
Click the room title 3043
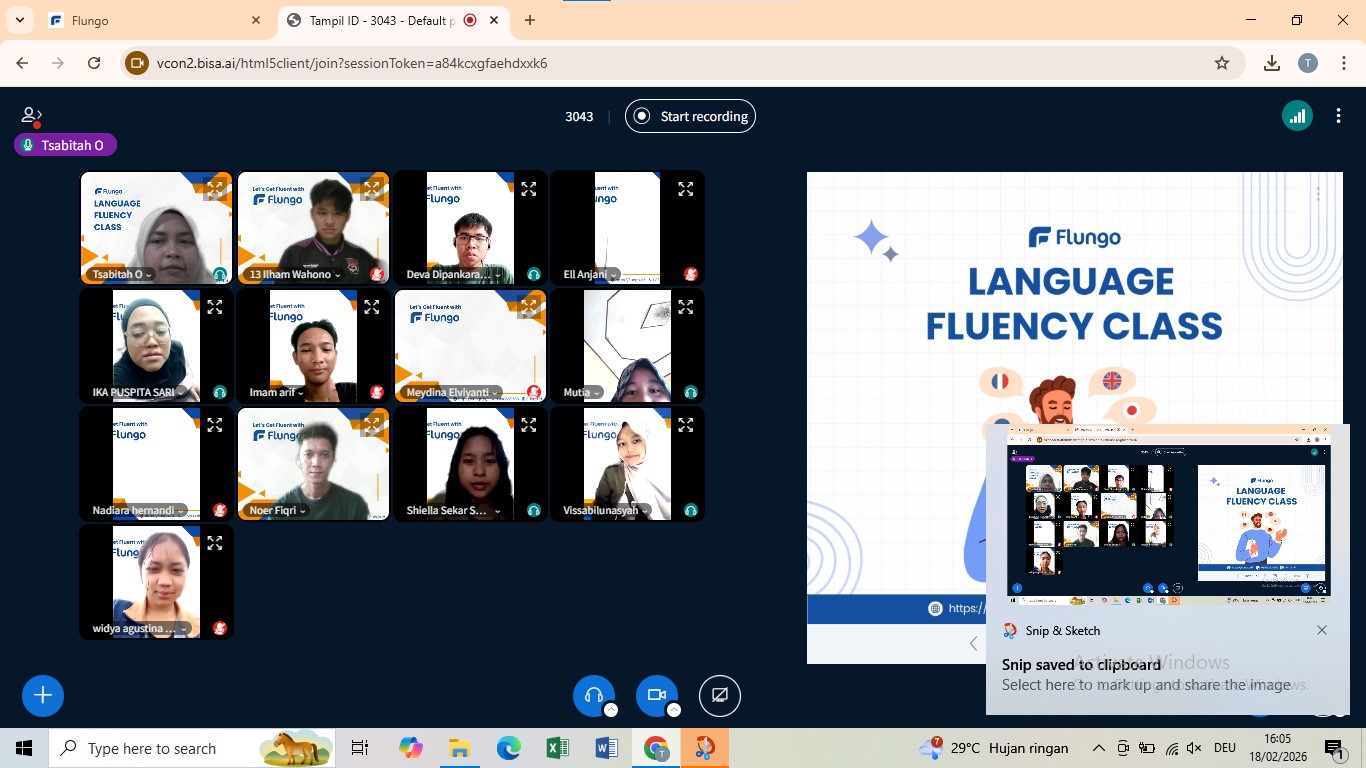click(579, 116)
